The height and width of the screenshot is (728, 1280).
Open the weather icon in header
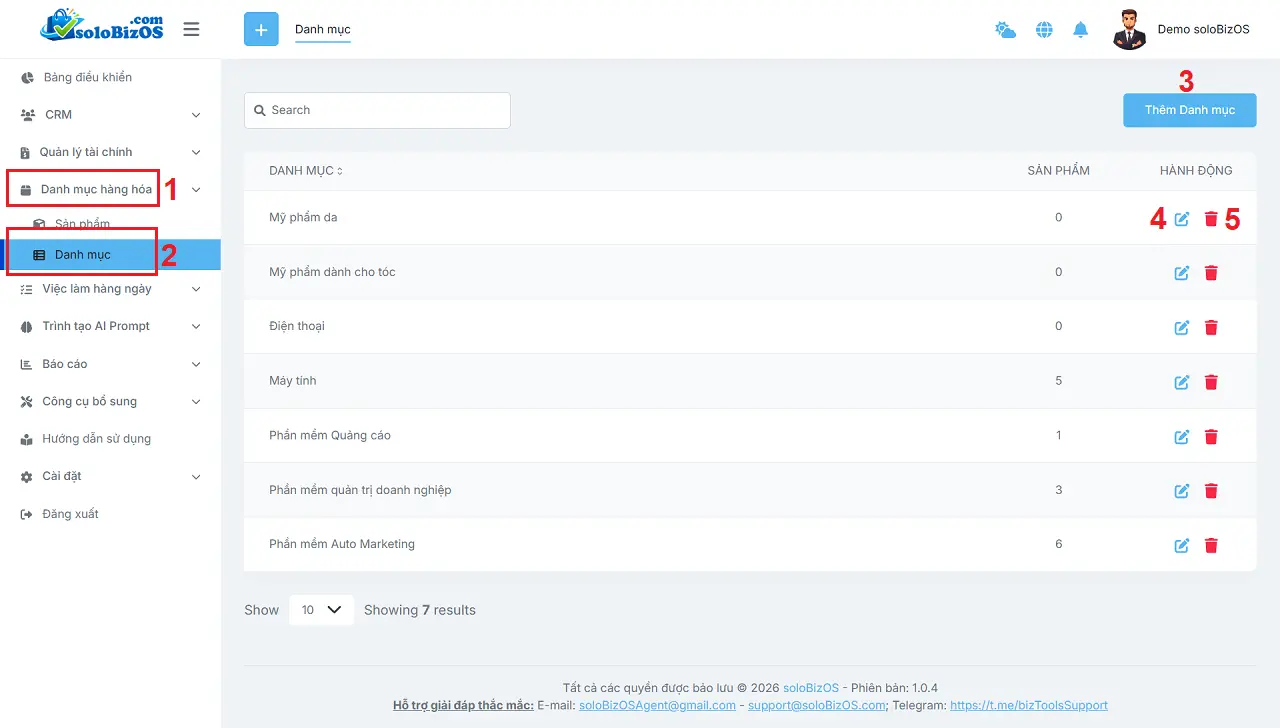(x=1005, y=30)
